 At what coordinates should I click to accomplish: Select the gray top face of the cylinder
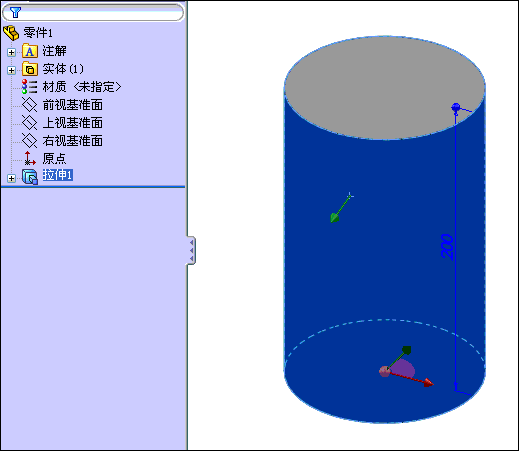pos(384,88)
